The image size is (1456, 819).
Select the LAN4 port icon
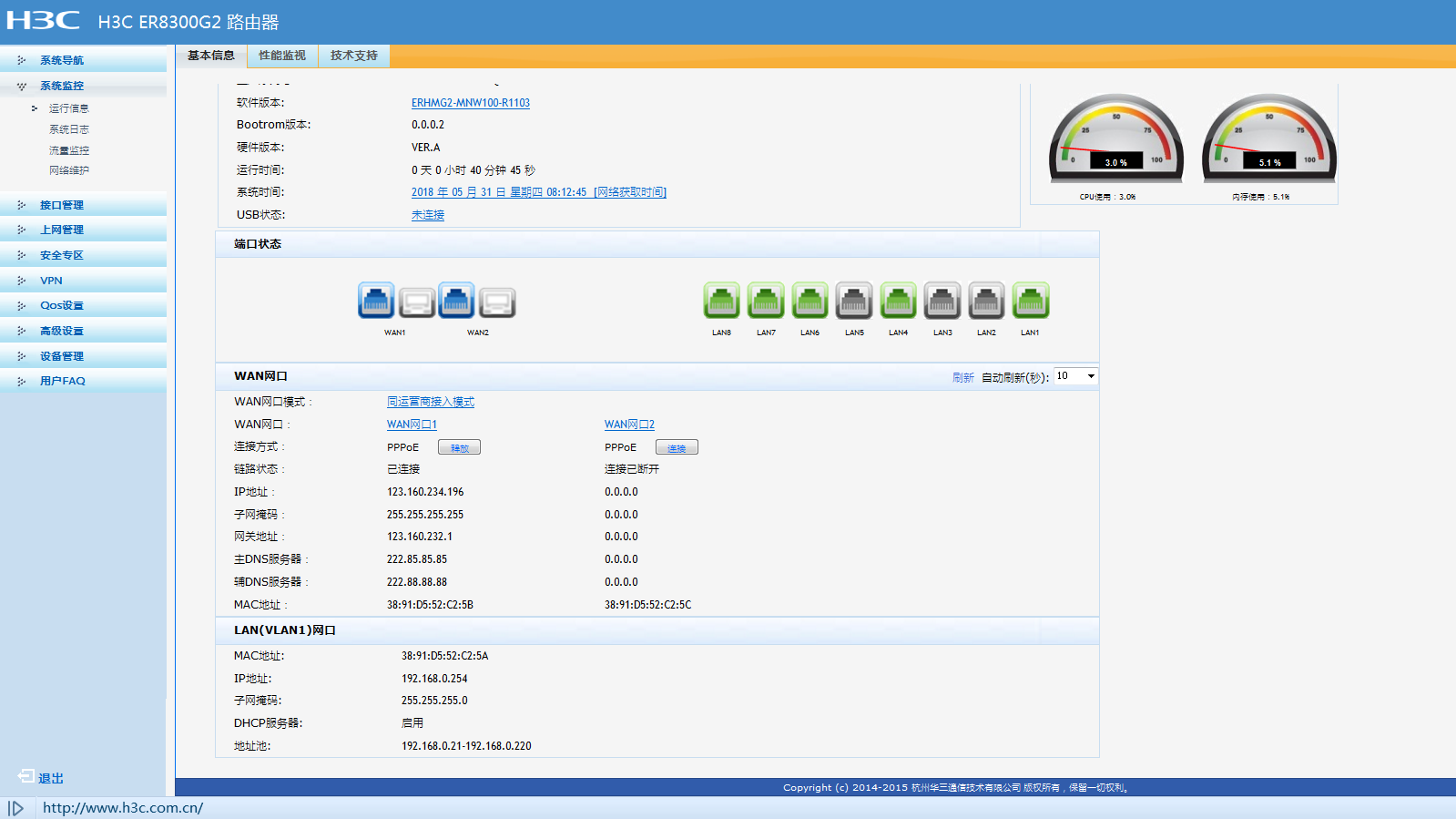(x=898, y=301)
